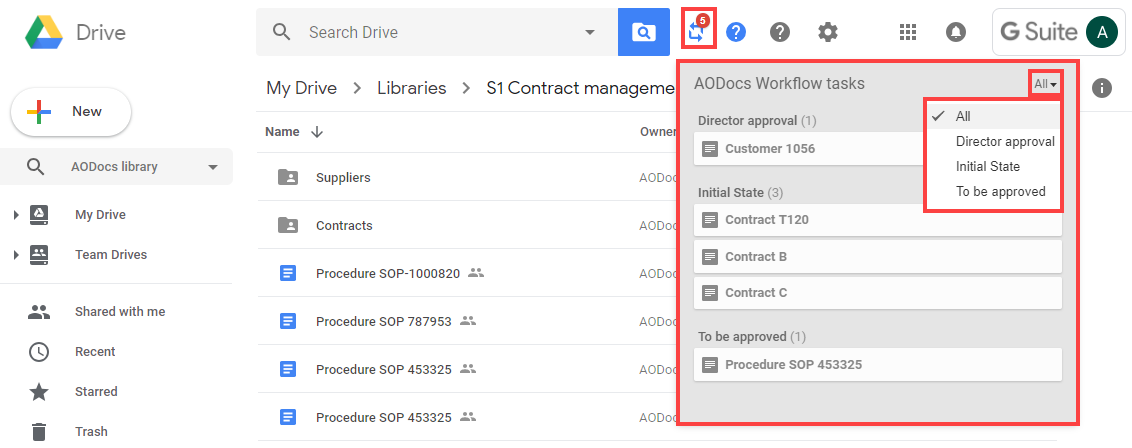The height and width of the screenshot is (448, 1132).
Task: Sort by Name column header
Action: (x=282, y=132)
